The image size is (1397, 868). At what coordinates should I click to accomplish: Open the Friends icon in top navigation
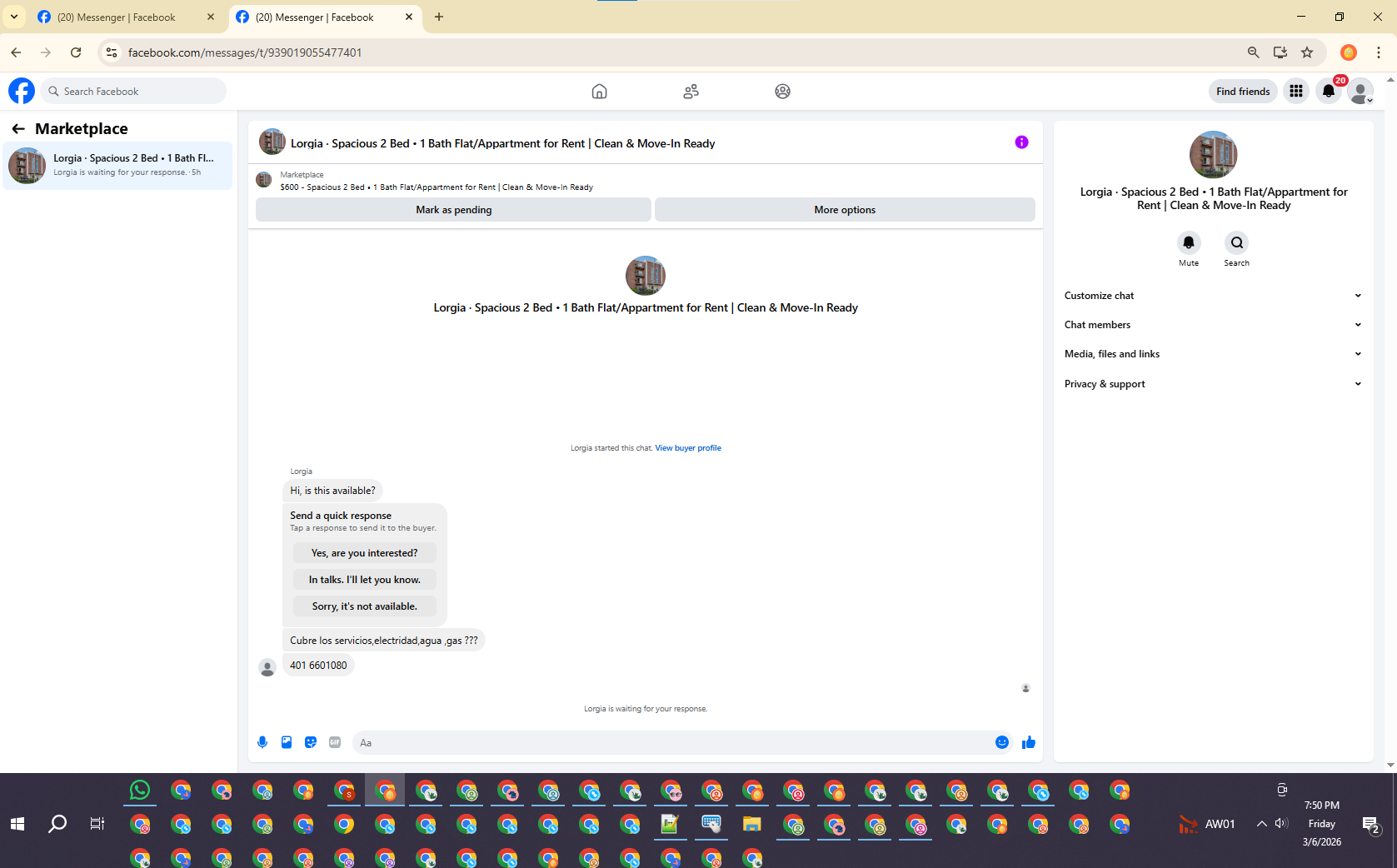pyautogui.click(x=691, y=92)
